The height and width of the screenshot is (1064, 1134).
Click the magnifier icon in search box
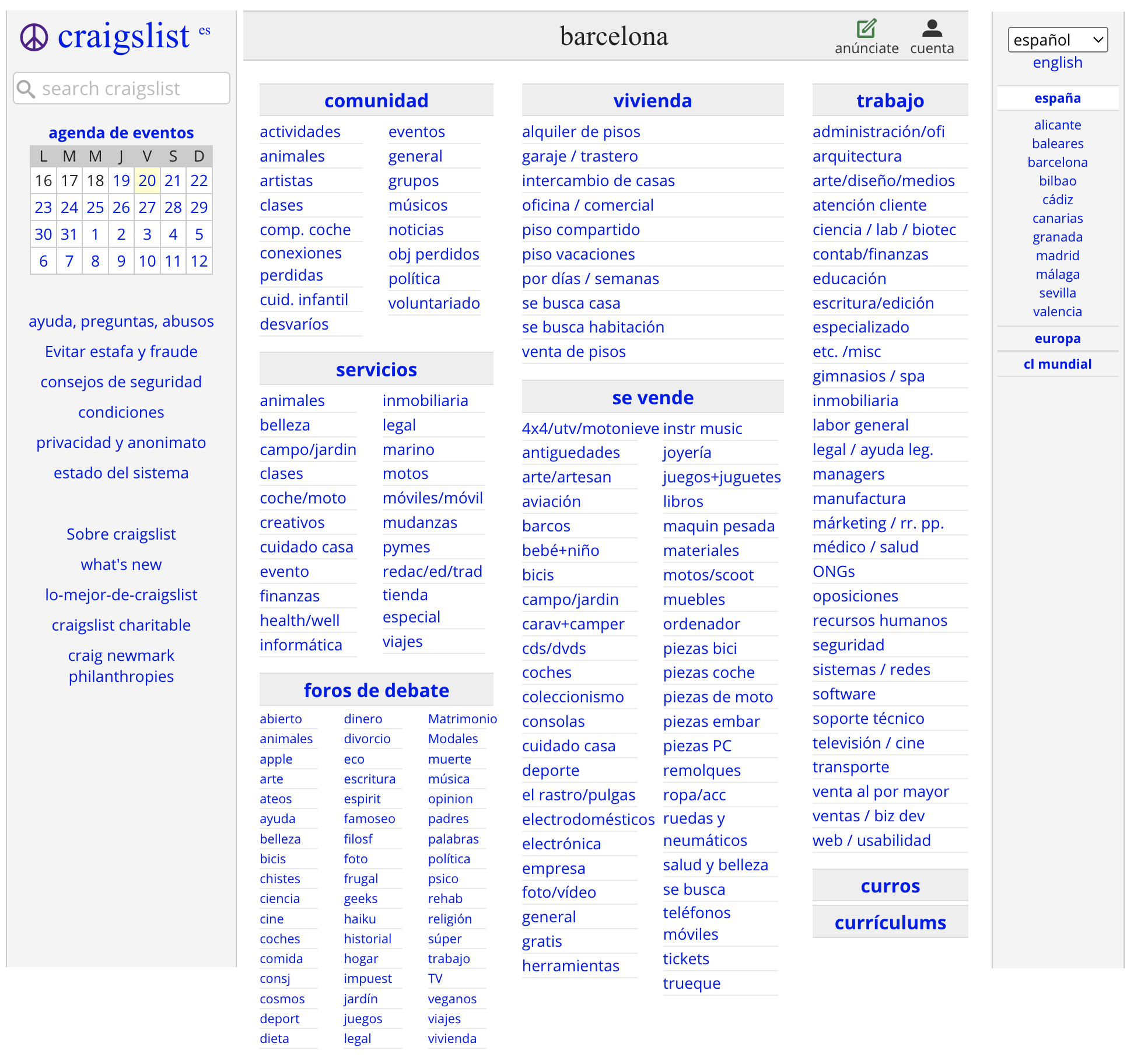pos(26,89)
